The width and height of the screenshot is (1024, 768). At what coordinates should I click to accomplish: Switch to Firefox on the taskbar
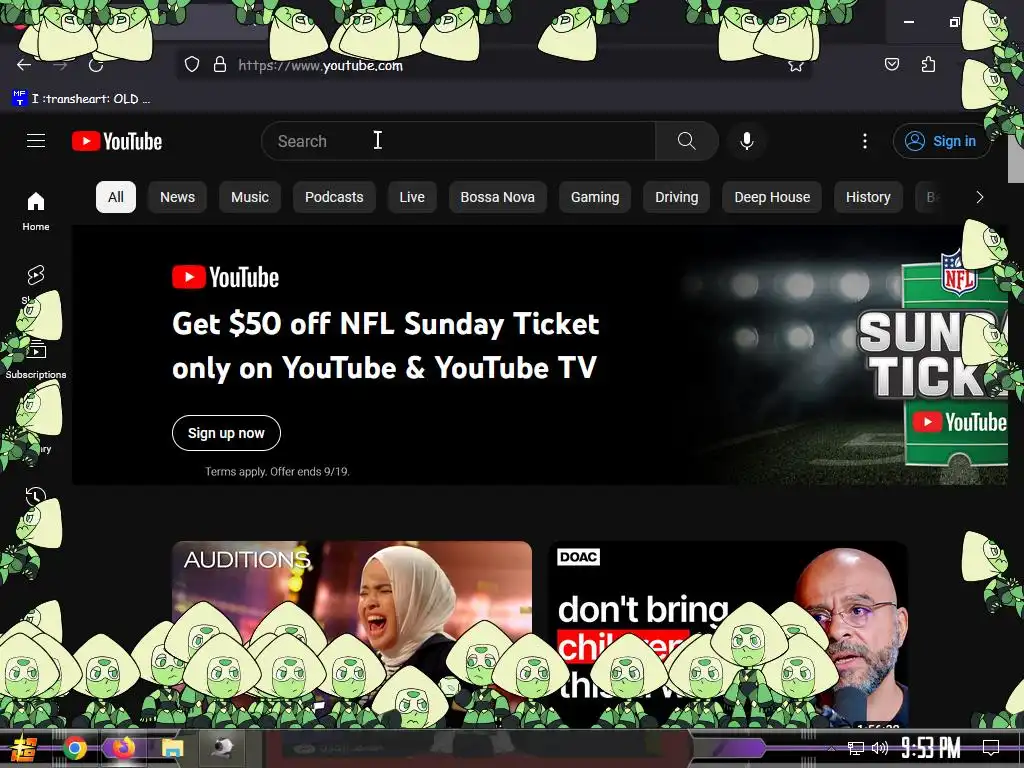123,748
